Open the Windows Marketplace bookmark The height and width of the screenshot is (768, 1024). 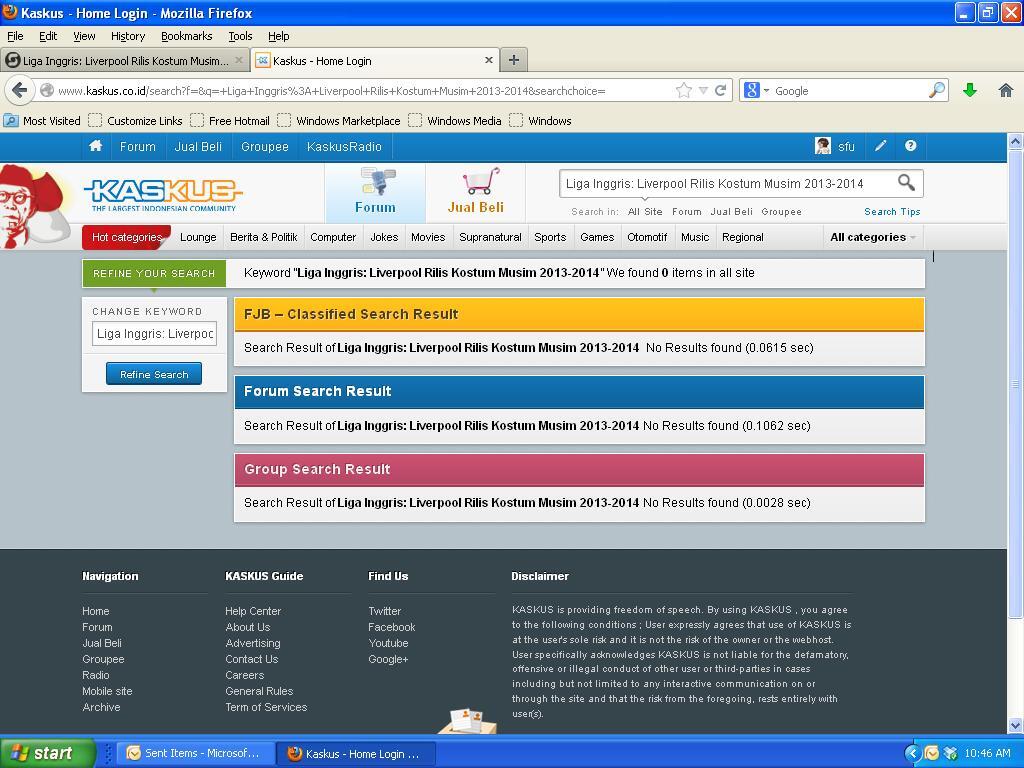(x=339, y=121)
